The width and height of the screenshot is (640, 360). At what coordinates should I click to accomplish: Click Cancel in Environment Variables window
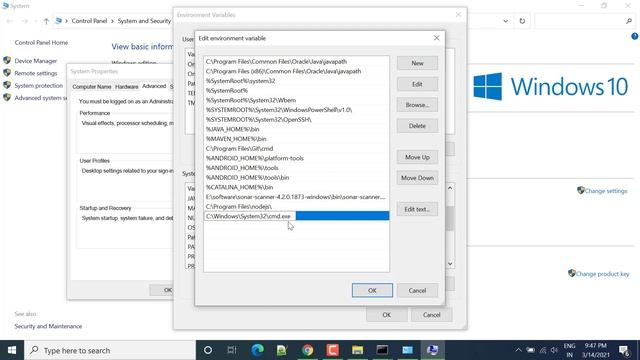(x=431, y=315)
